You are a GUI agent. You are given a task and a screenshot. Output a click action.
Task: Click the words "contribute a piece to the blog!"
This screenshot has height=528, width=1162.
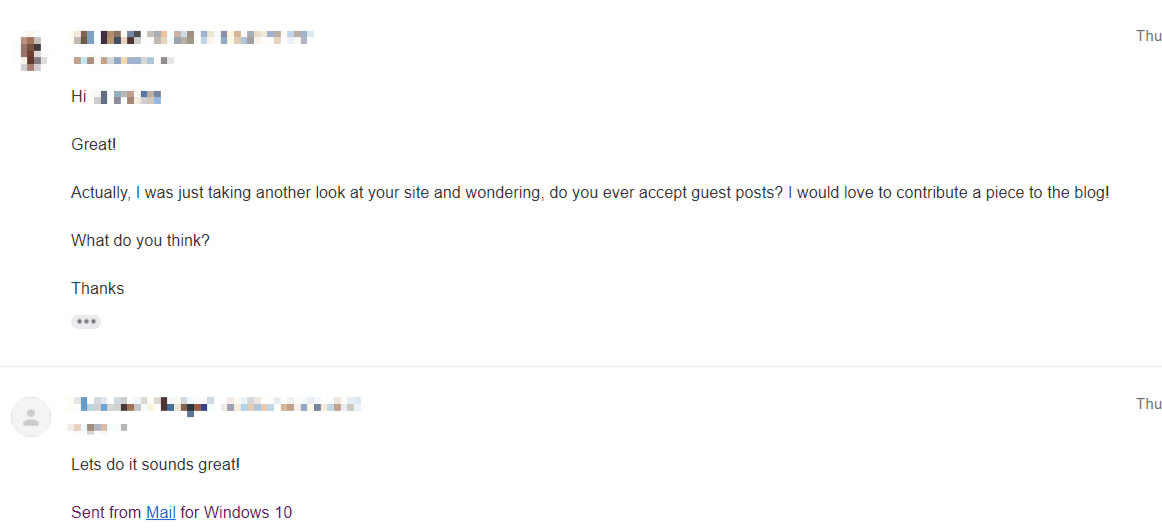(x=1002, y=192)
